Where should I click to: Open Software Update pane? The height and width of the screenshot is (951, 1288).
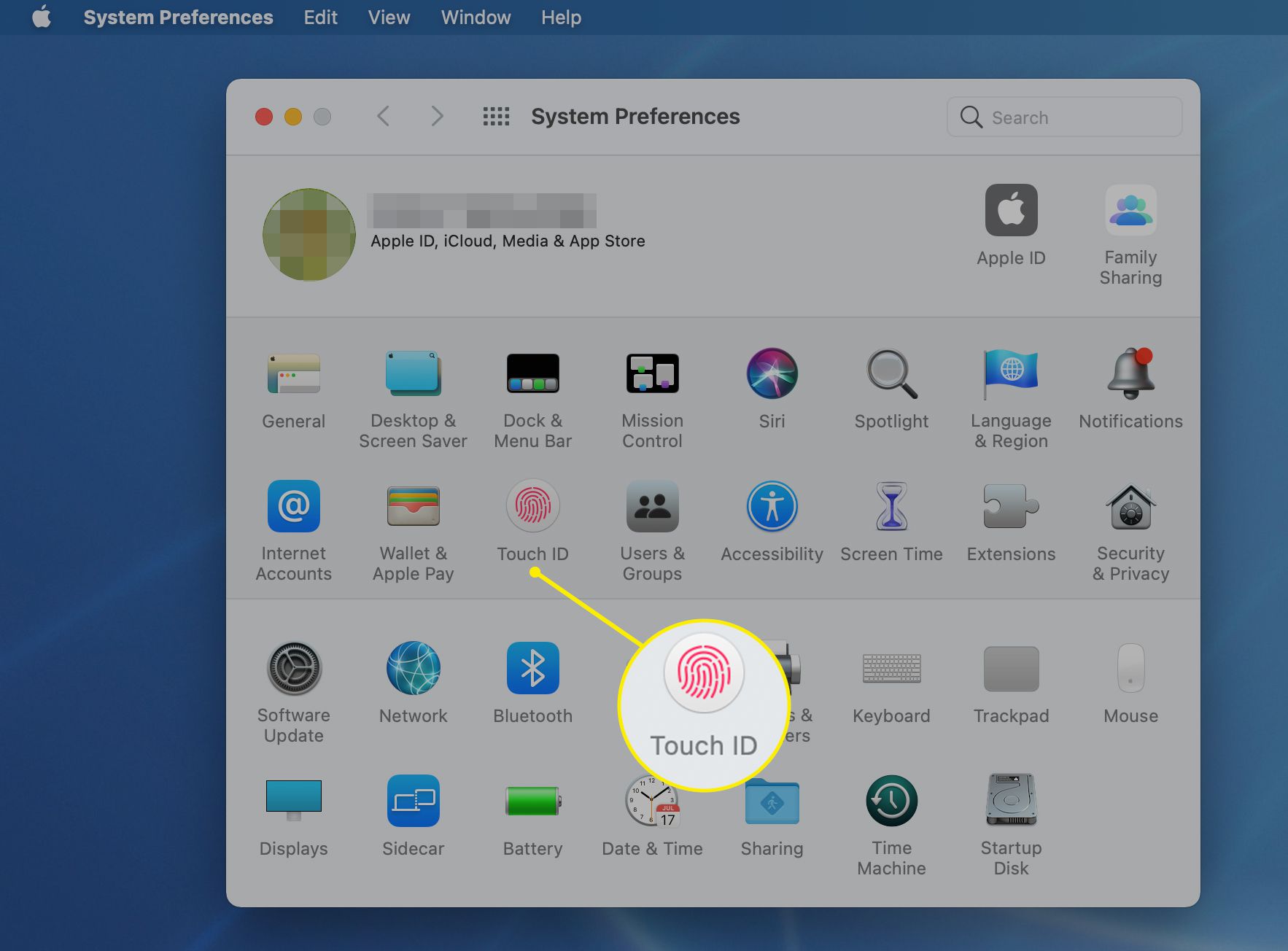pyautogui.click(x=293, y=668)
